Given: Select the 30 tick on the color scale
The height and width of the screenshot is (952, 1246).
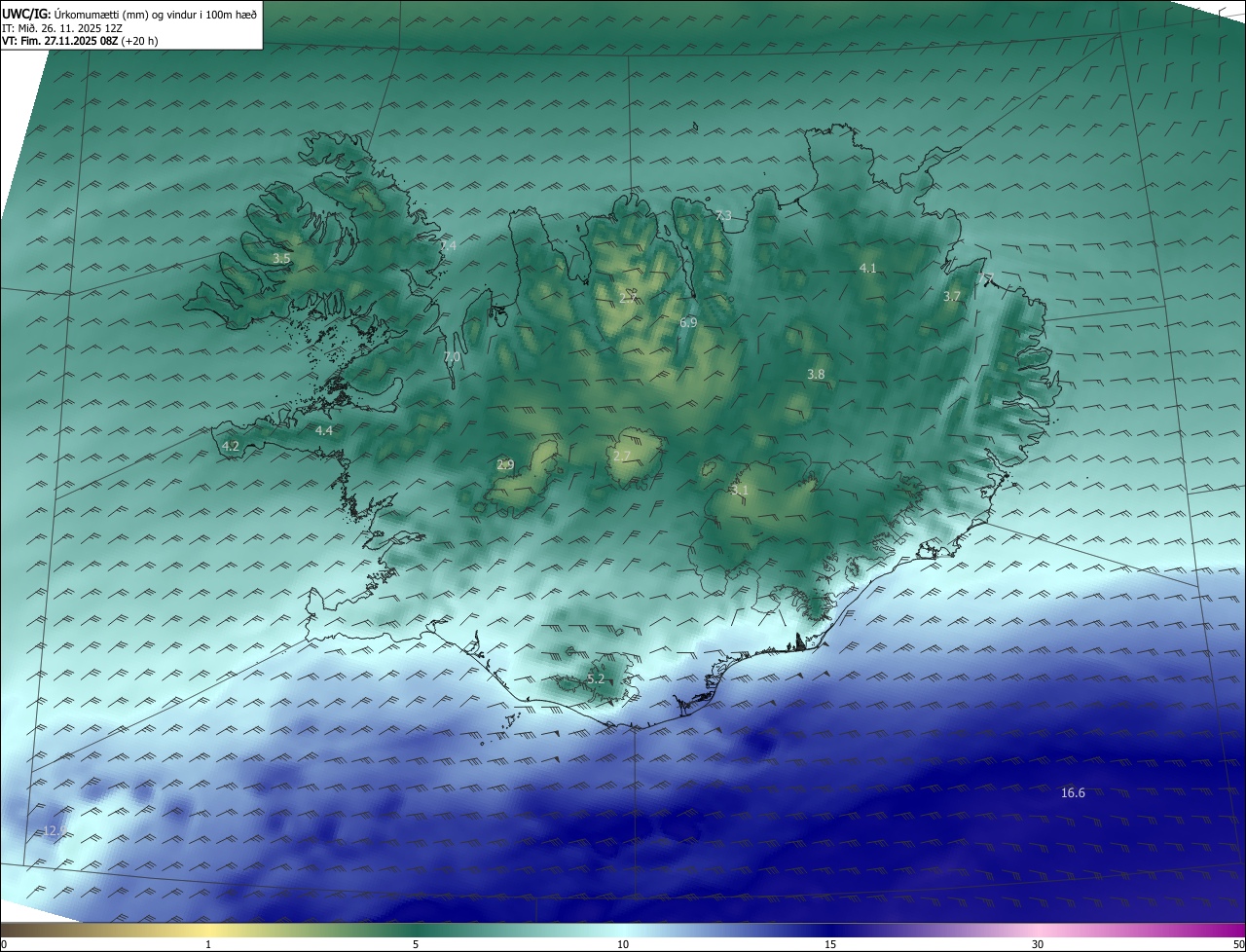Looking at the screenshot, I should (x=1038, y=944).
